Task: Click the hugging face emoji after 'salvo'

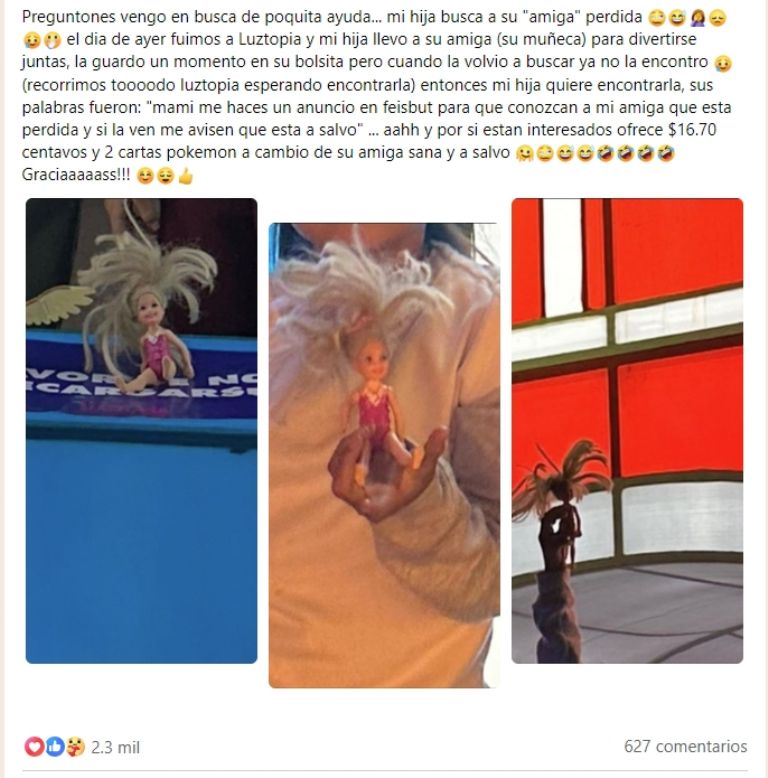Action: click(524, 153)
